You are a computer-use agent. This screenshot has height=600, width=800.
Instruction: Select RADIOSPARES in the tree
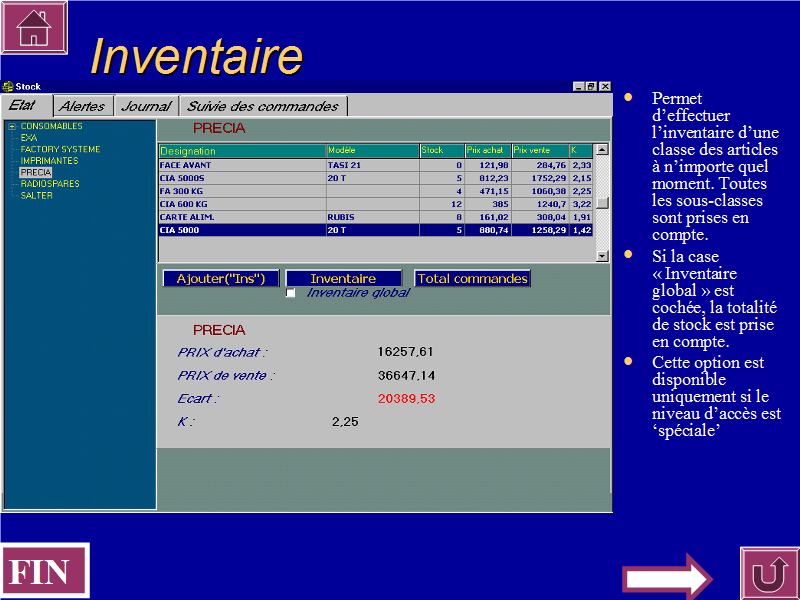pos(50,184)
